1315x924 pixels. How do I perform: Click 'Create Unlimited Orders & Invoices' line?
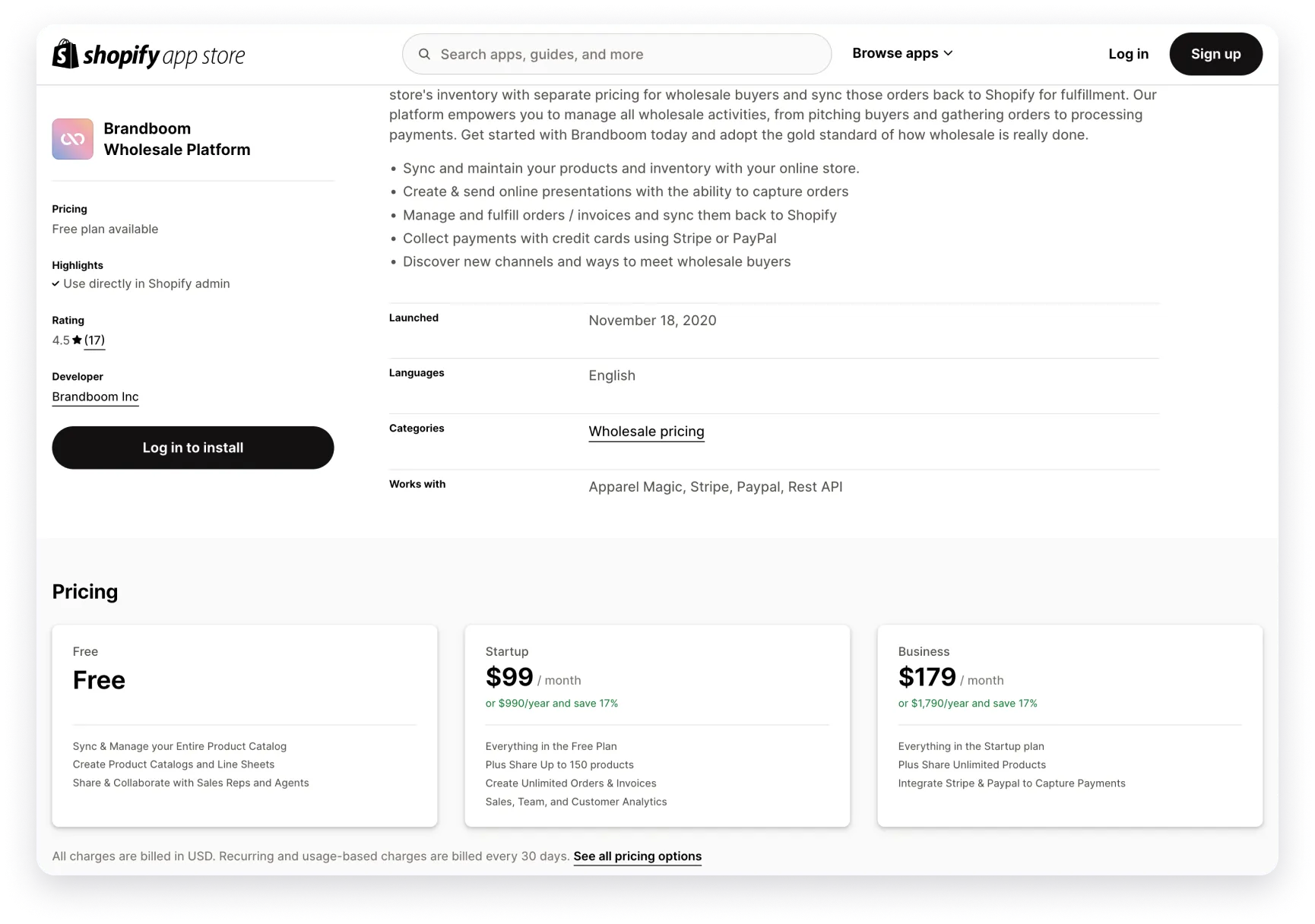(571, 783)
